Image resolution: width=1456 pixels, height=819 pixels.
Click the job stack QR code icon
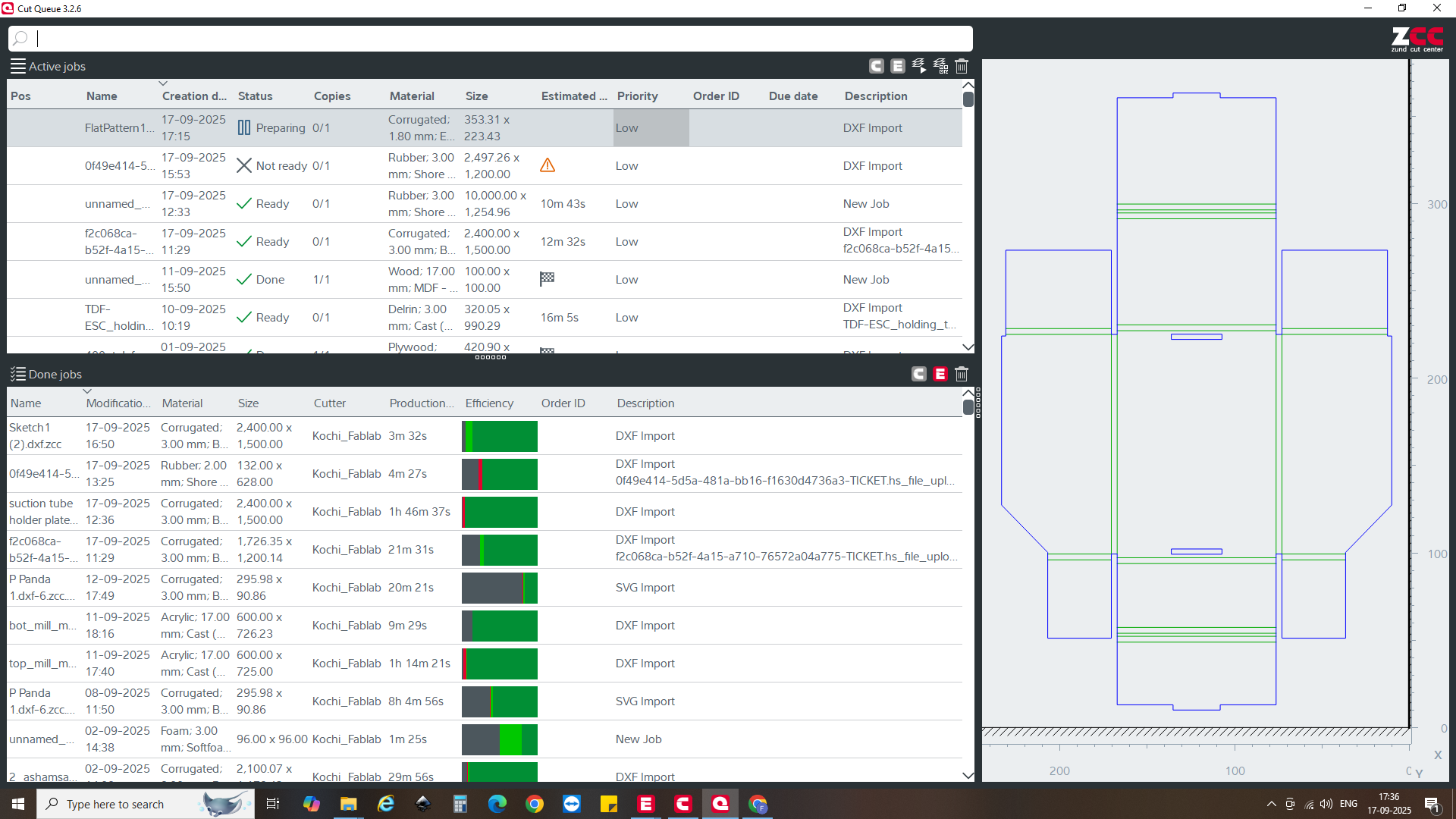click(x=940, y=66)
